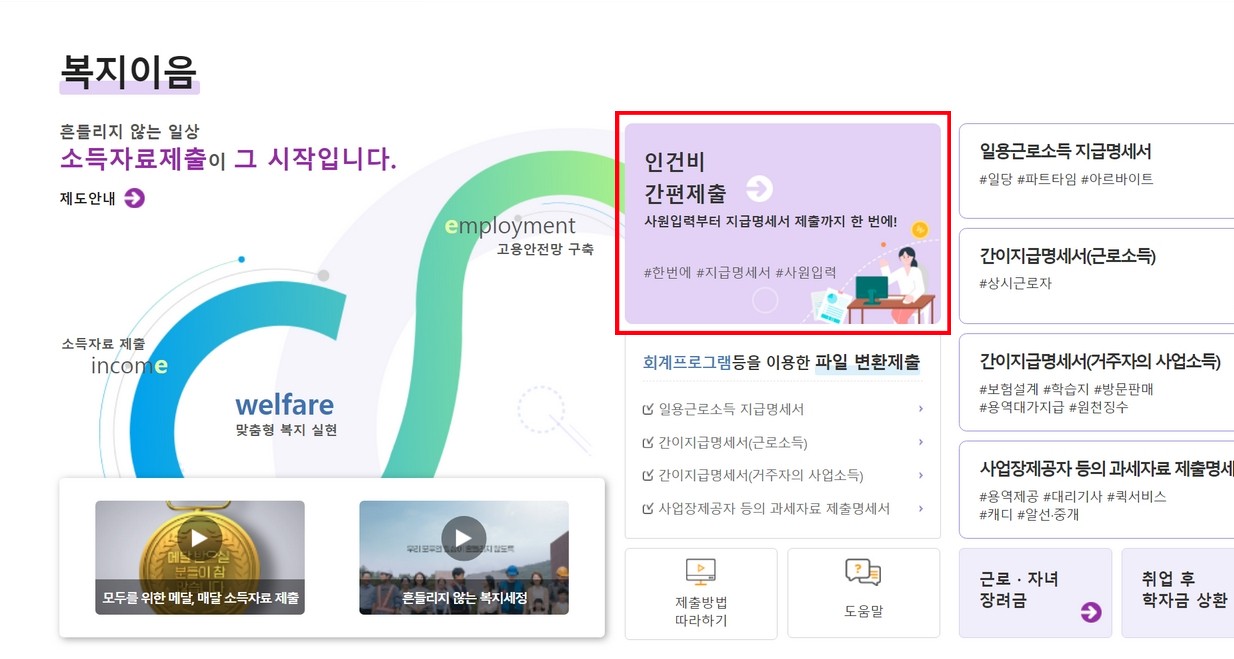Click the check icon beside 일용근로소득 지급명세서 list item
The width and height of the screenshot is (1234, 659).
648,409
